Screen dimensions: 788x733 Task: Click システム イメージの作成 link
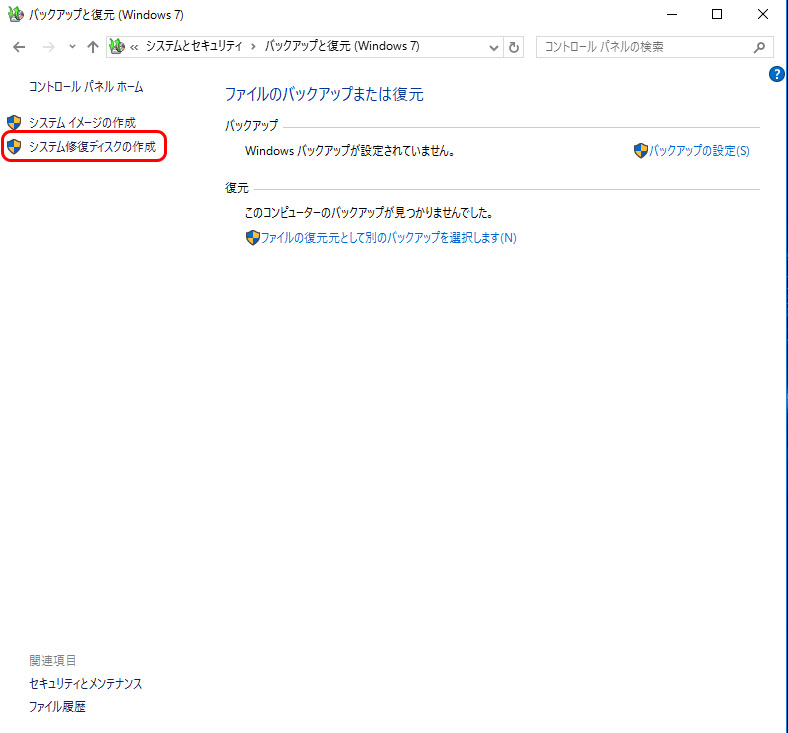pyautogui.click(x=82, y=123)
